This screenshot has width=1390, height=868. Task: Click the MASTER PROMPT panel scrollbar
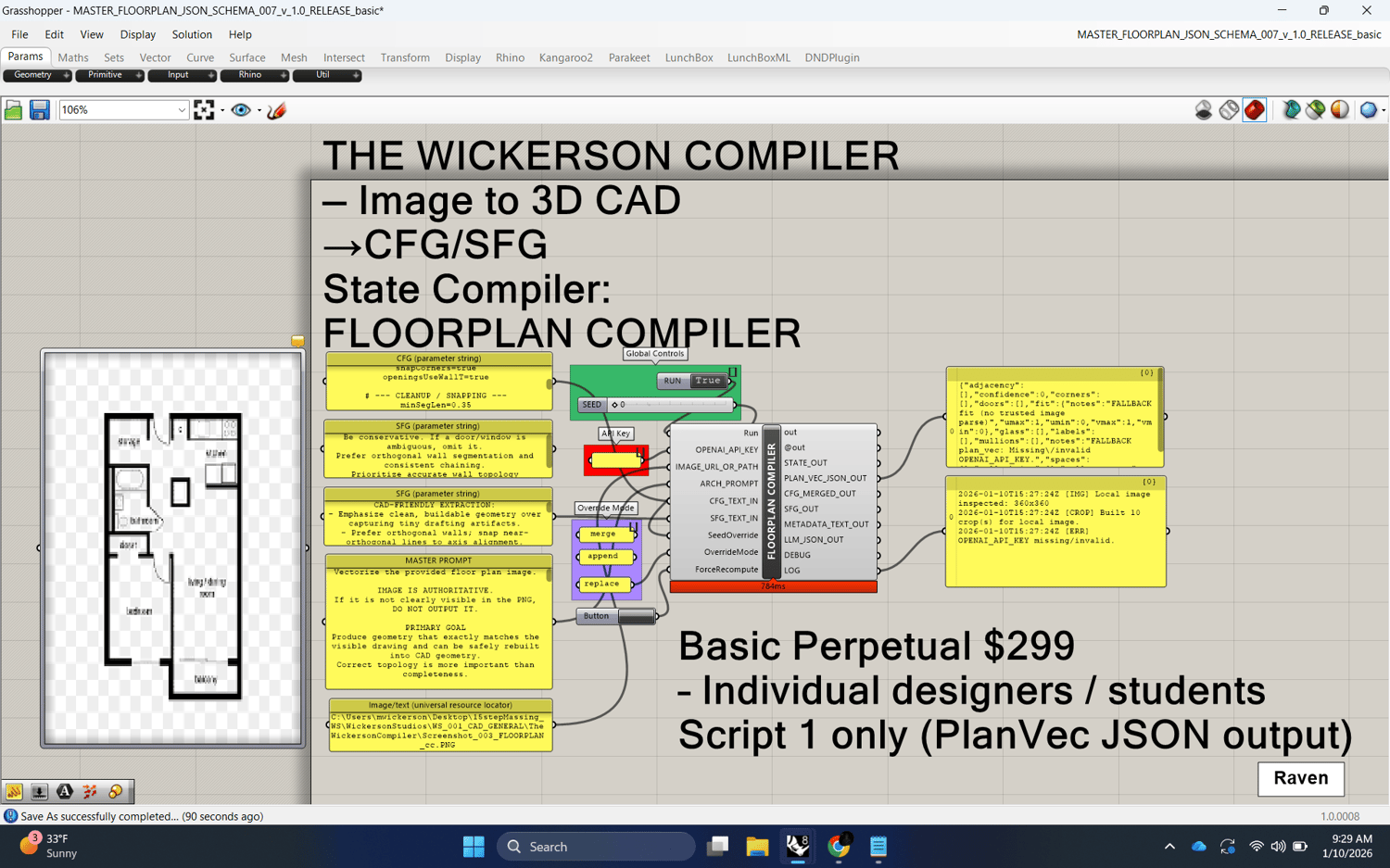(x=550, y=574)
